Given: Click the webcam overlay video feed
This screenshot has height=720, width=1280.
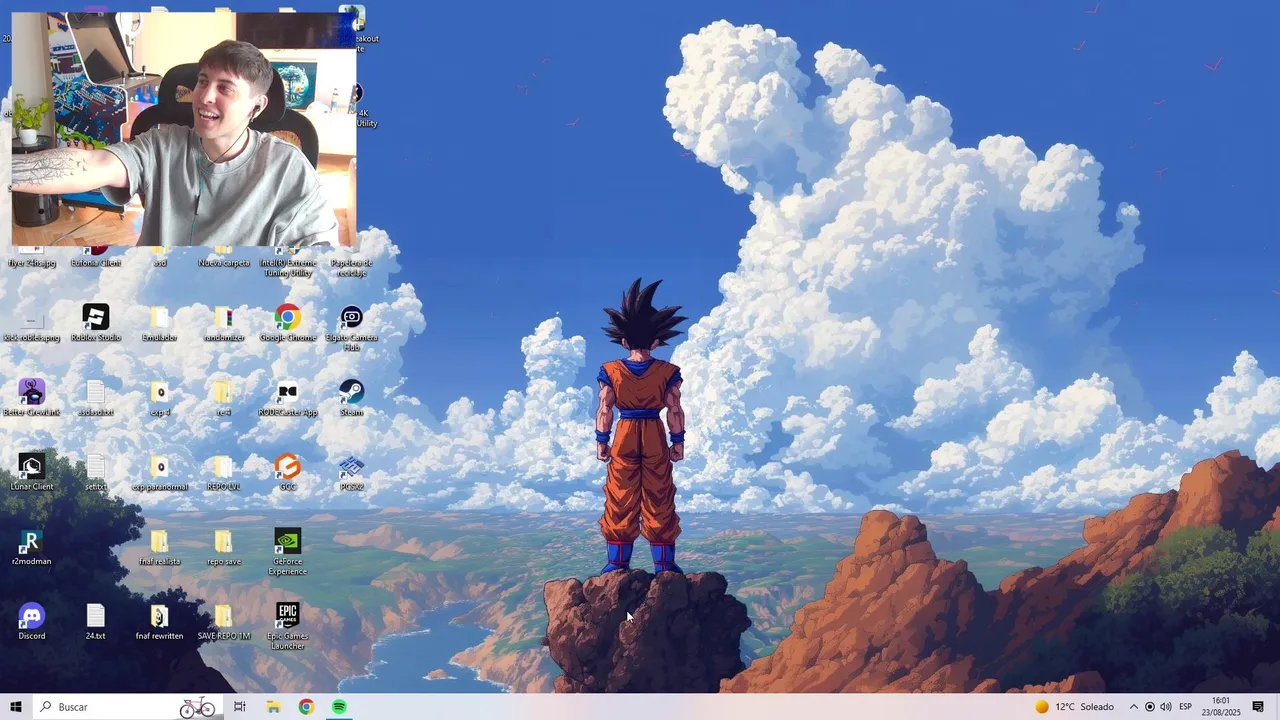Looking at the screenshot, I should [x=184, y=129].
